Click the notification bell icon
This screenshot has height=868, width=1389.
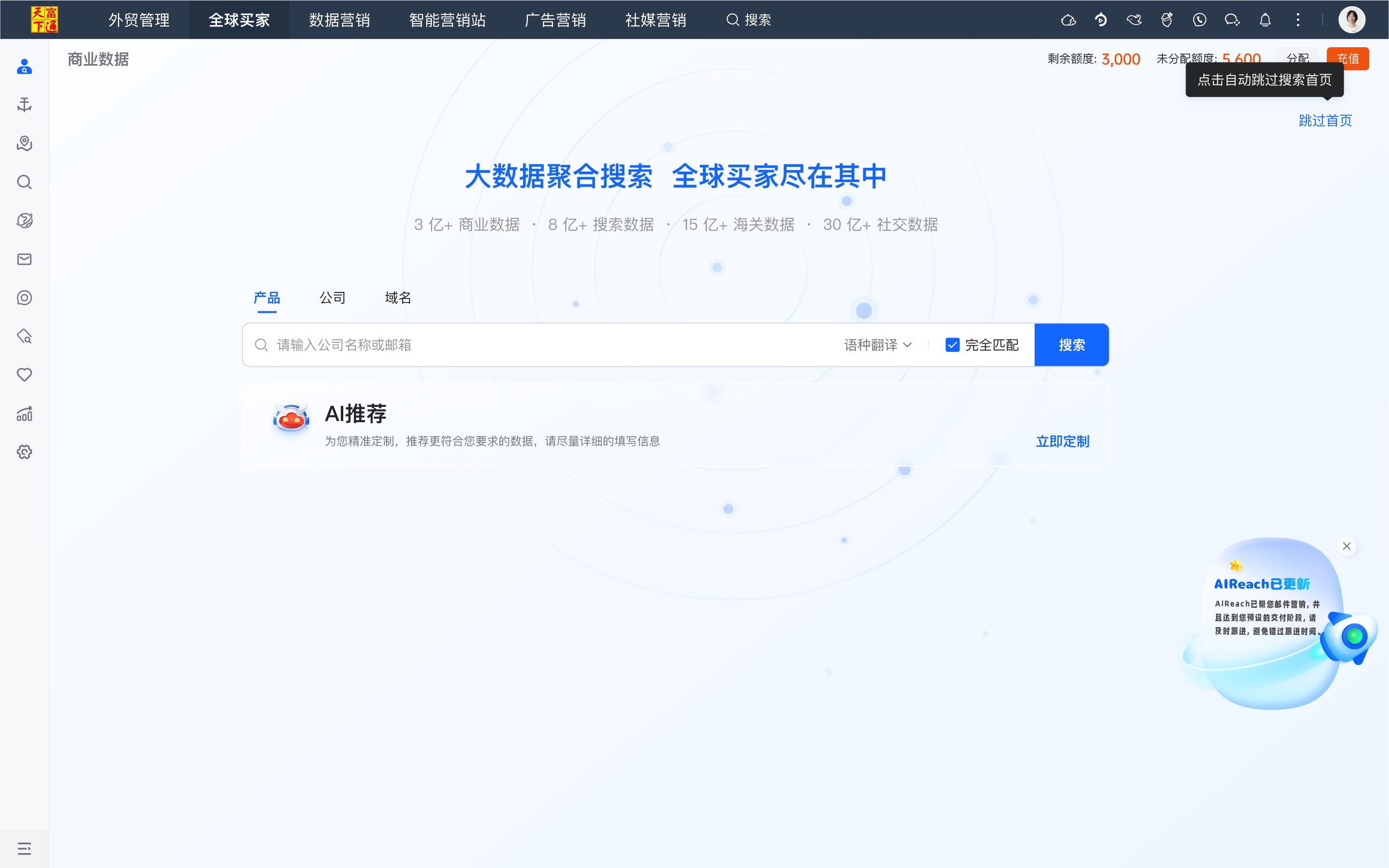pyautogui.click(x=1265, y=20)
